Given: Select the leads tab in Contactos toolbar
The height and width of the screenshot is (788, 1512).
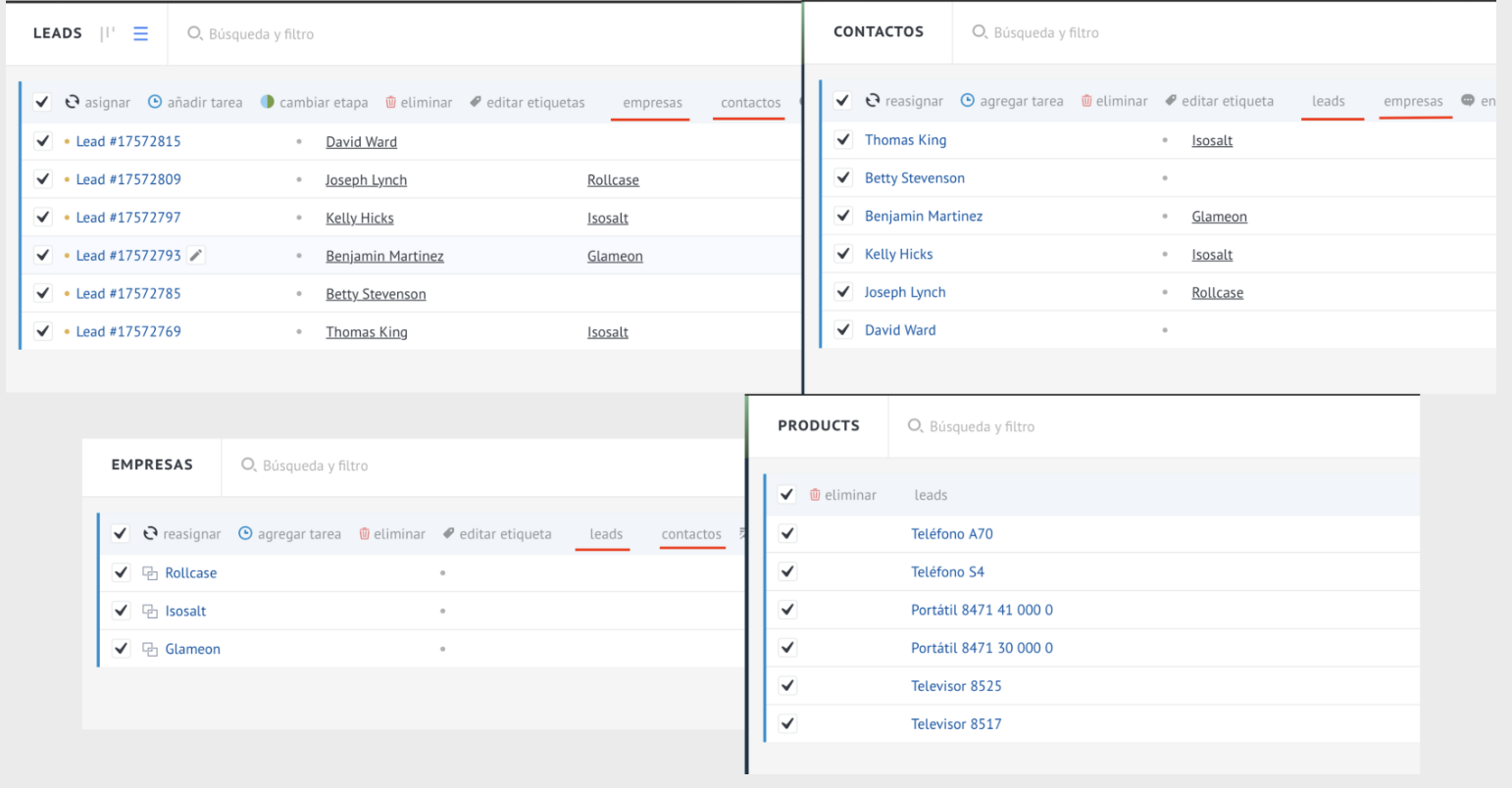Looking at the screenshot, I should point(1329,101).
